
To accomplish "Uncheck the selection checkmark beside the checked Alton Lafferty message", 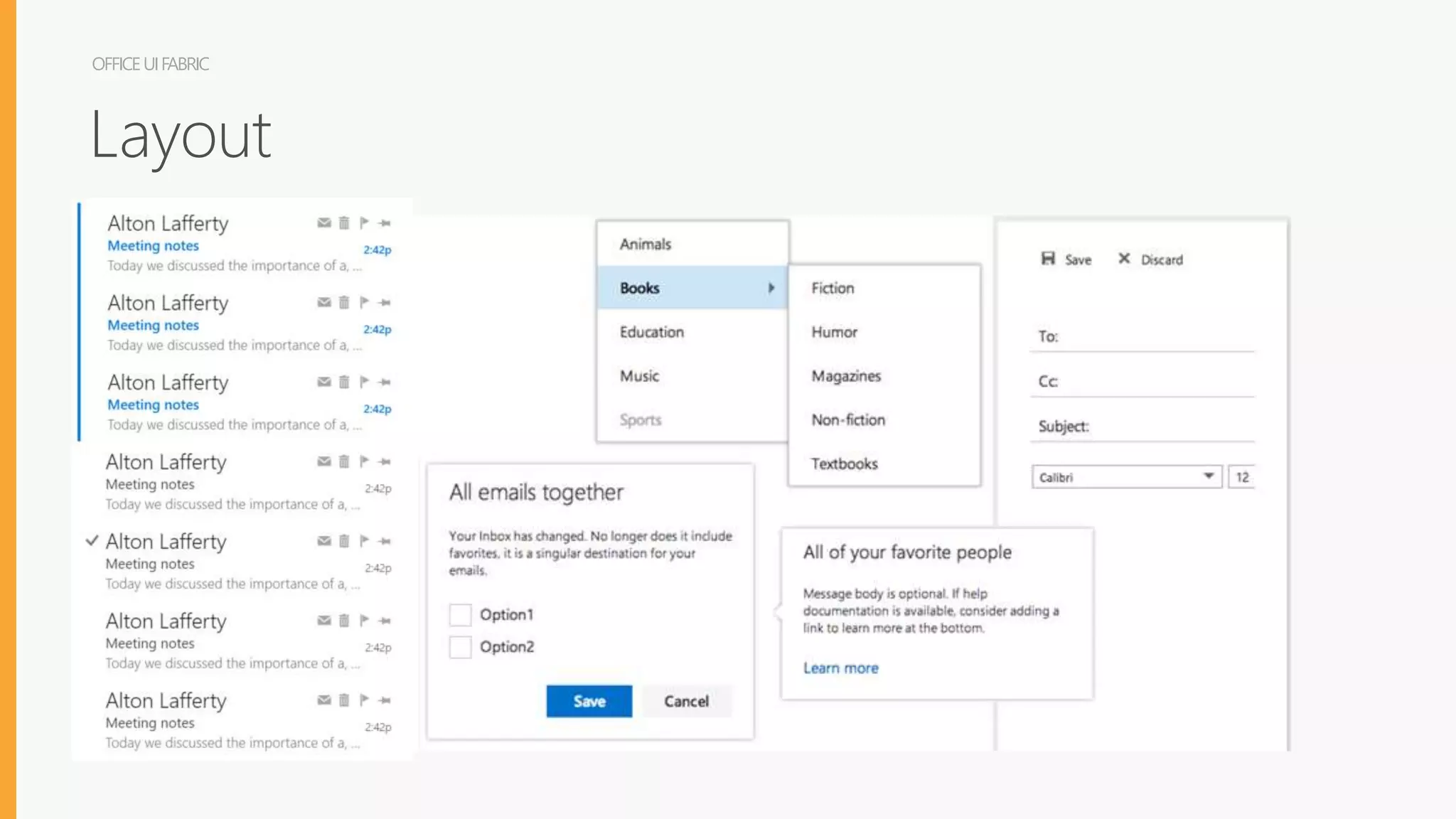I will pos(92,541).
